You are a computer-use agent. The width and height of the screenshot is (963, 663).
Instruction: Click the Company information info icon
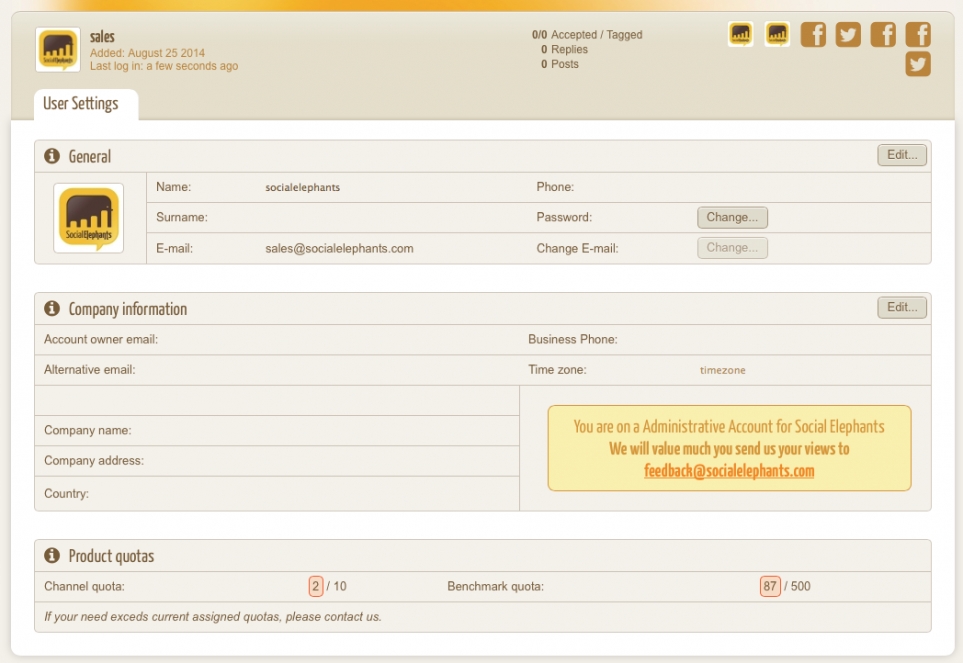tap(52, 308)
